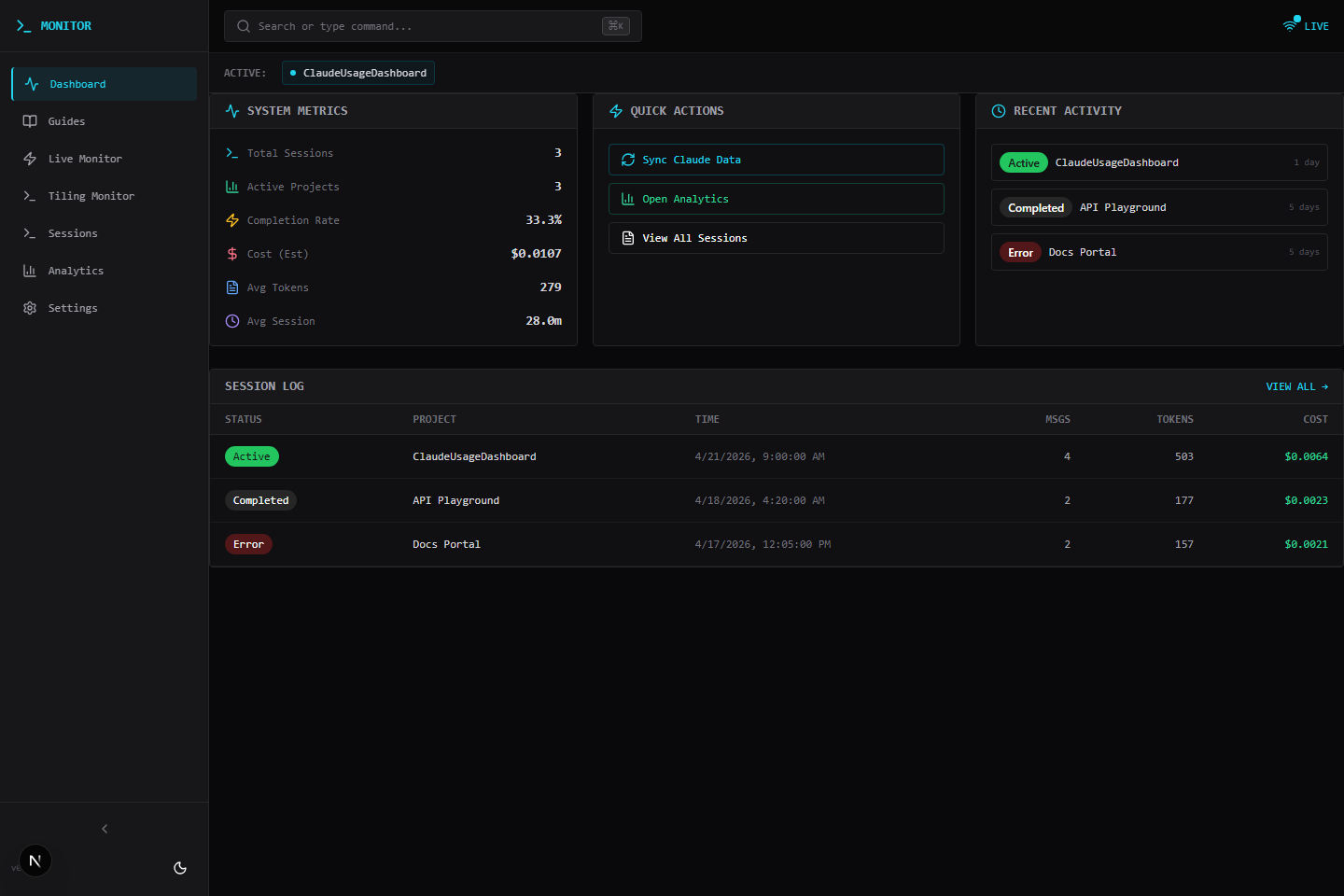Click the Total Sessions terminal icon
1344x896 pixels.
232,153
